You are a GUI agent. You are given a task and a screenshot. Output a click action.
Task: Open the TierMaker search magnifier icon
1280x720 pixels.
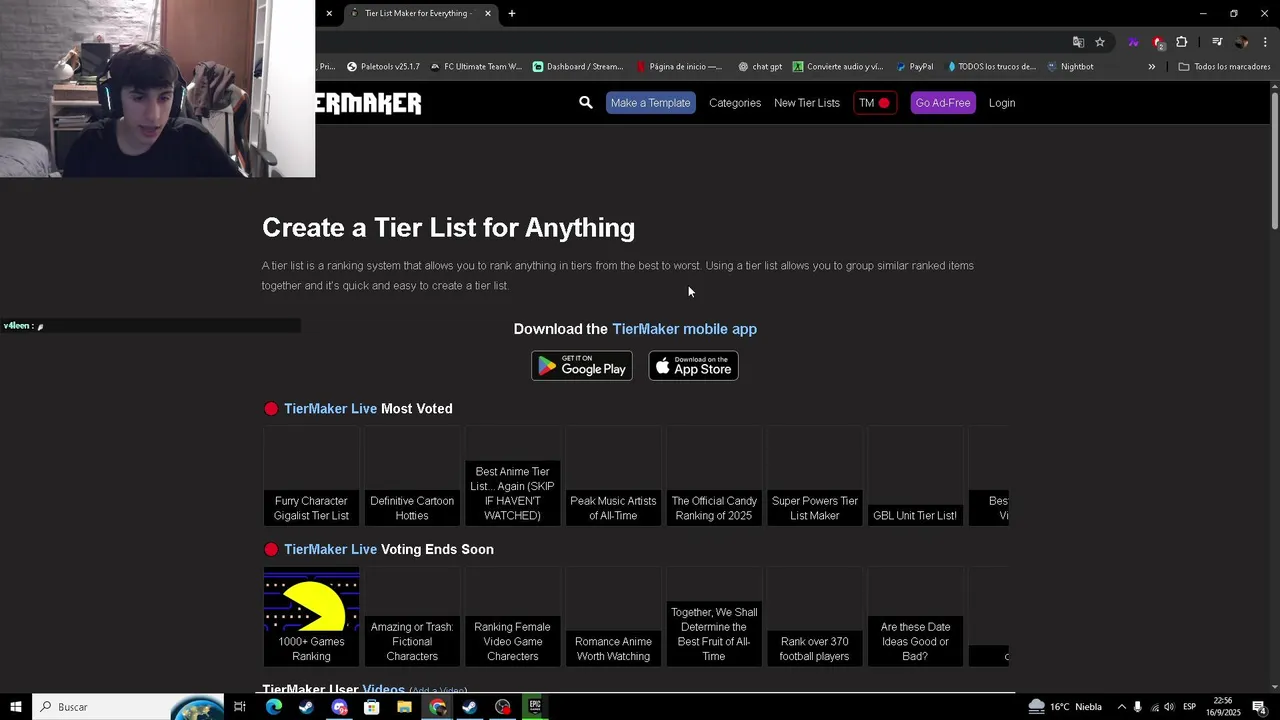tap(586, 103)
